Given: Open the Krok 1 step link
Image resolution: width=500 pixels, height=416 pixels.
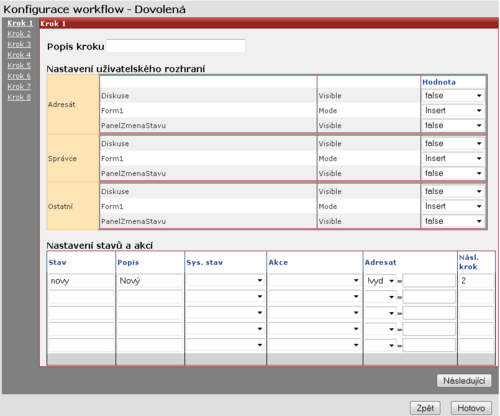Looking at the screenshot, I should coord(20,23).
